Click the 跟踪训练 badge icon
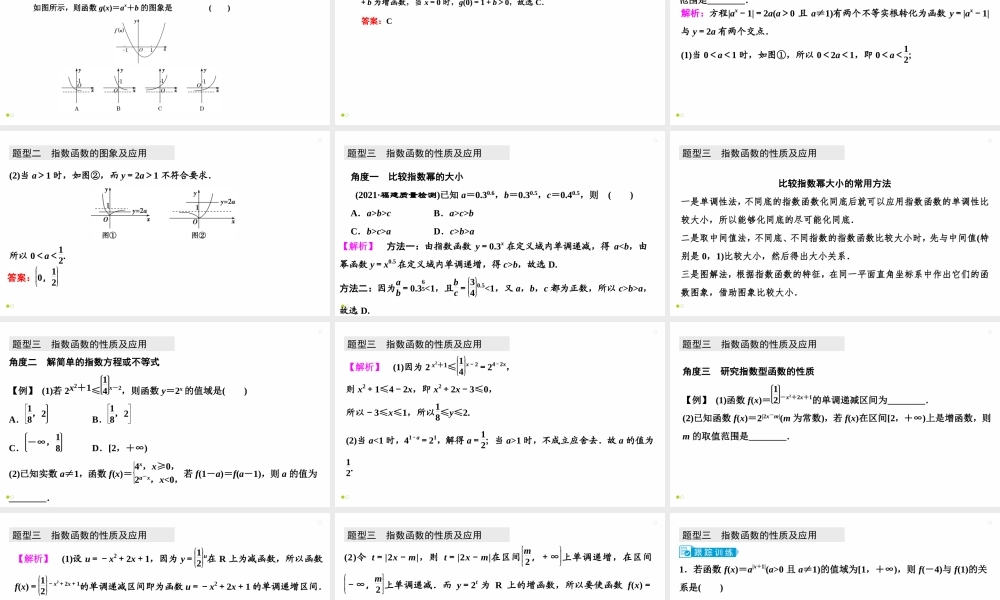Screen dimensions: 1000x600 tap(708, 552)
